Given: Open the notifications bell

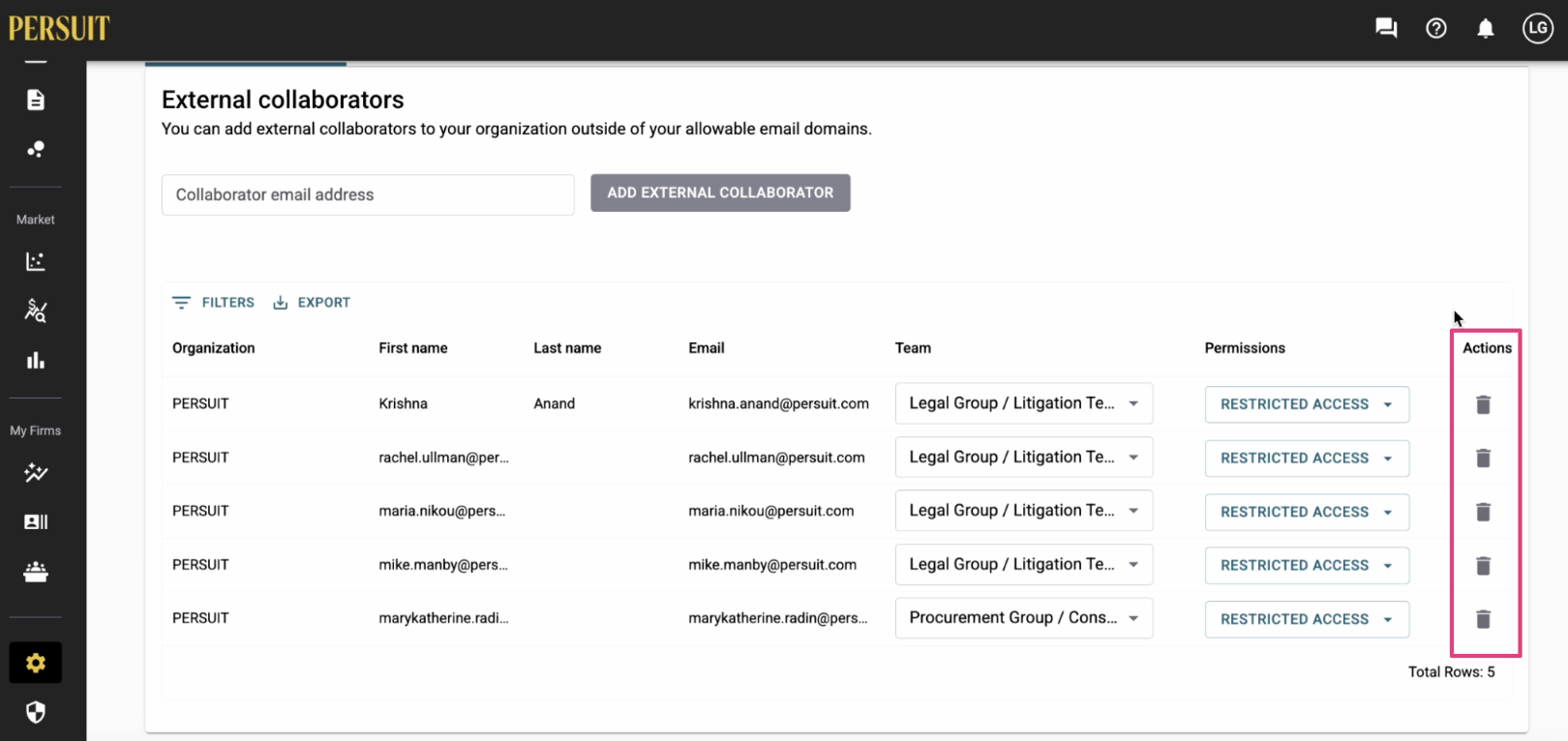Looking at the screenshot, I should click(1486, 28).
